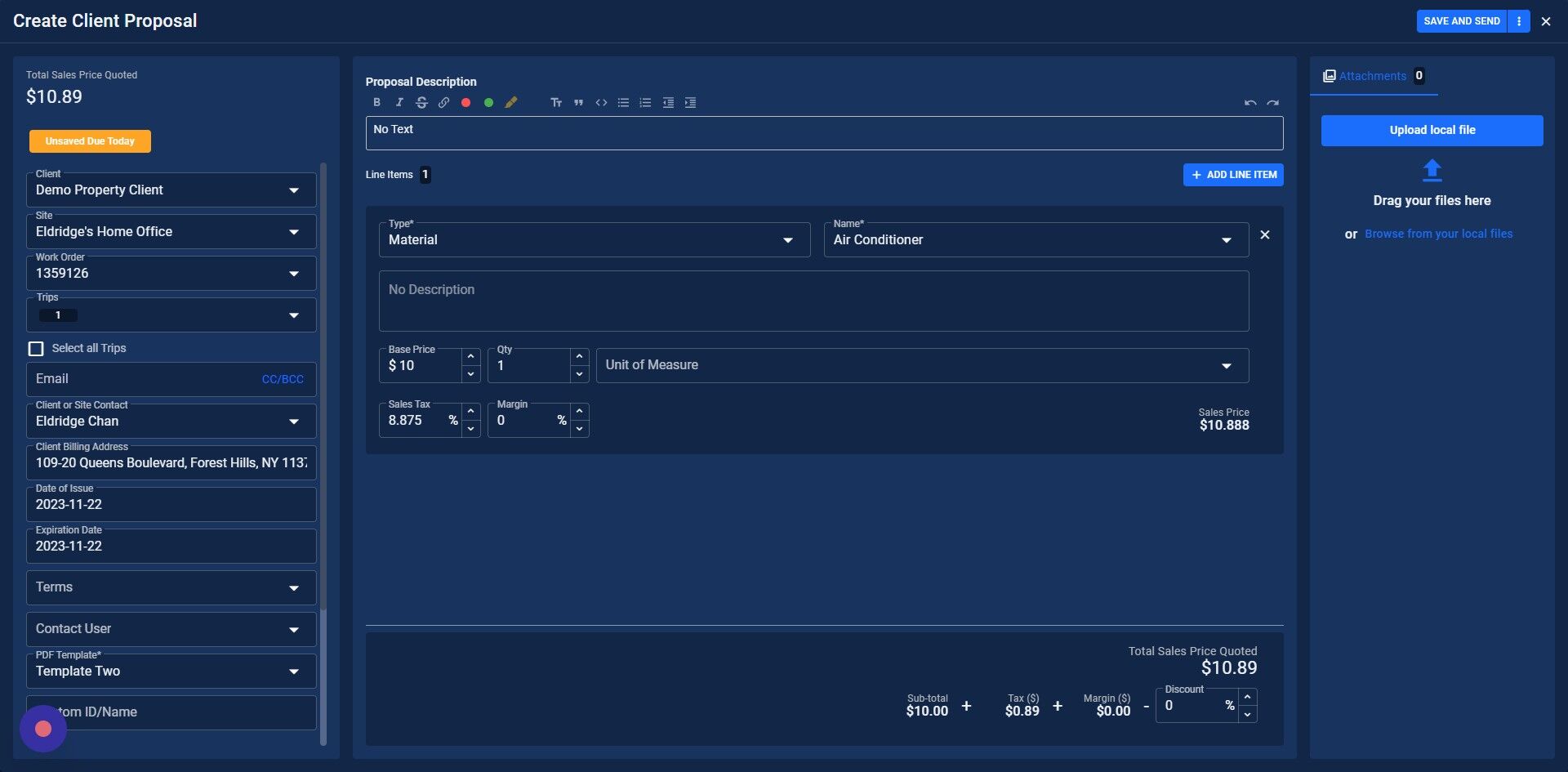
Task: Increase the Sales Tax percentage
Action: [470, 411]
